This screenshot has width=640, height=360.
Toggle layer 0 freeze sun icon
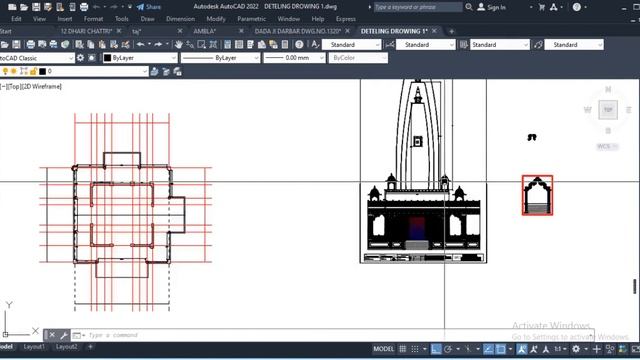click(14, 71)
